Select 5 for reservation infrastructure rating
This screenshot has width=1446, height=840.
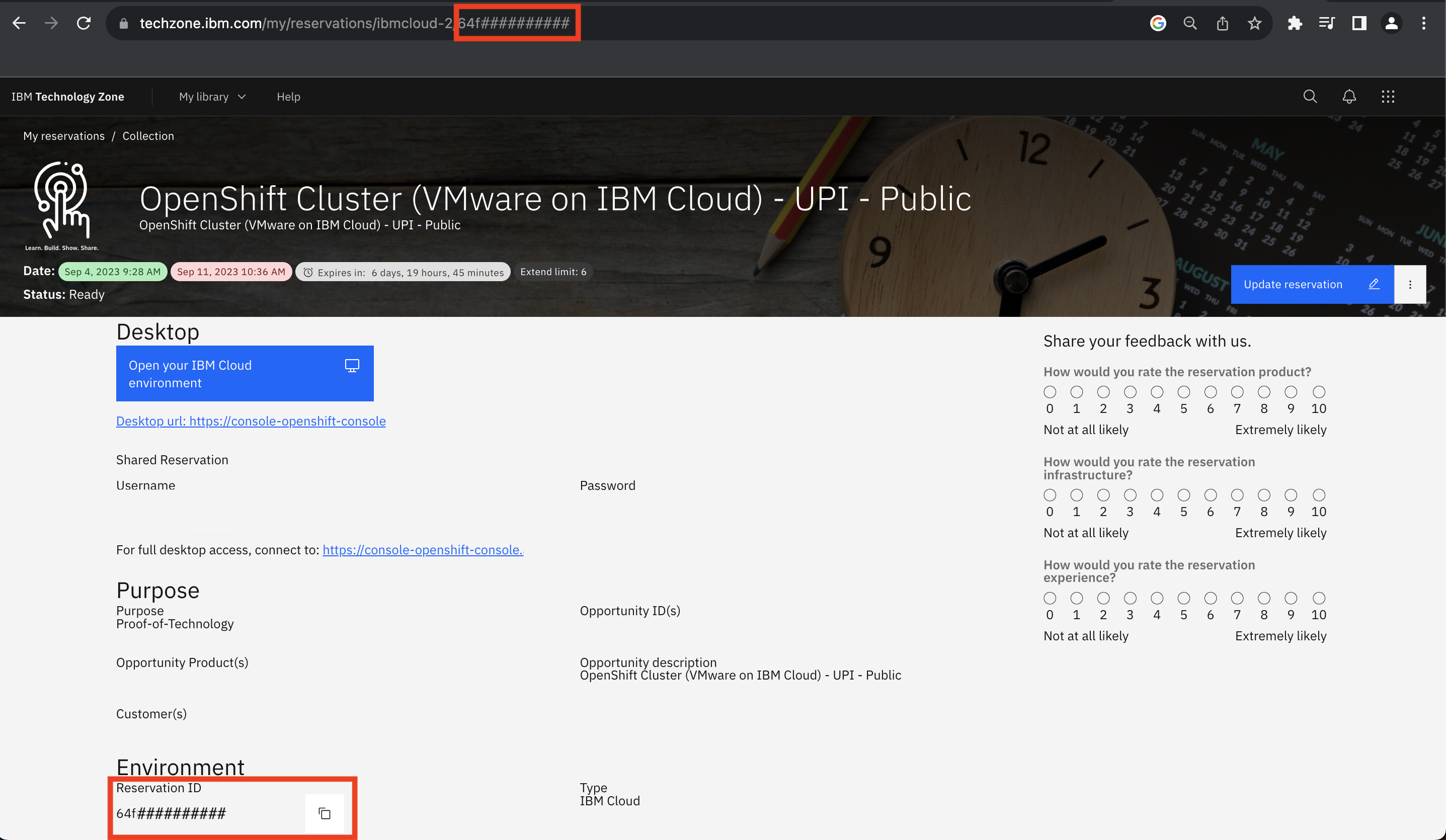tap(1183, 494)
